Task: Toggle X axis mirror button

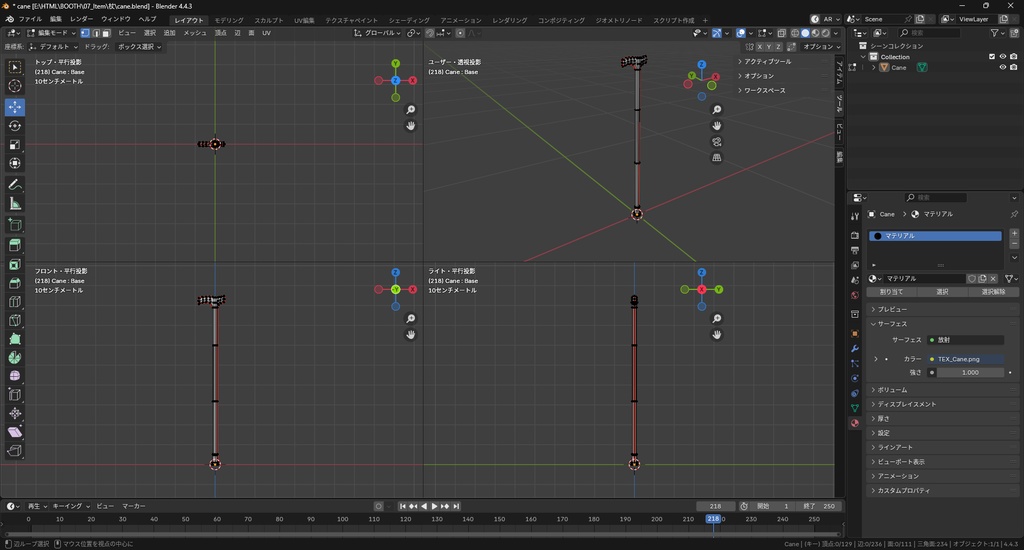Action: click(x=760, y=47)
